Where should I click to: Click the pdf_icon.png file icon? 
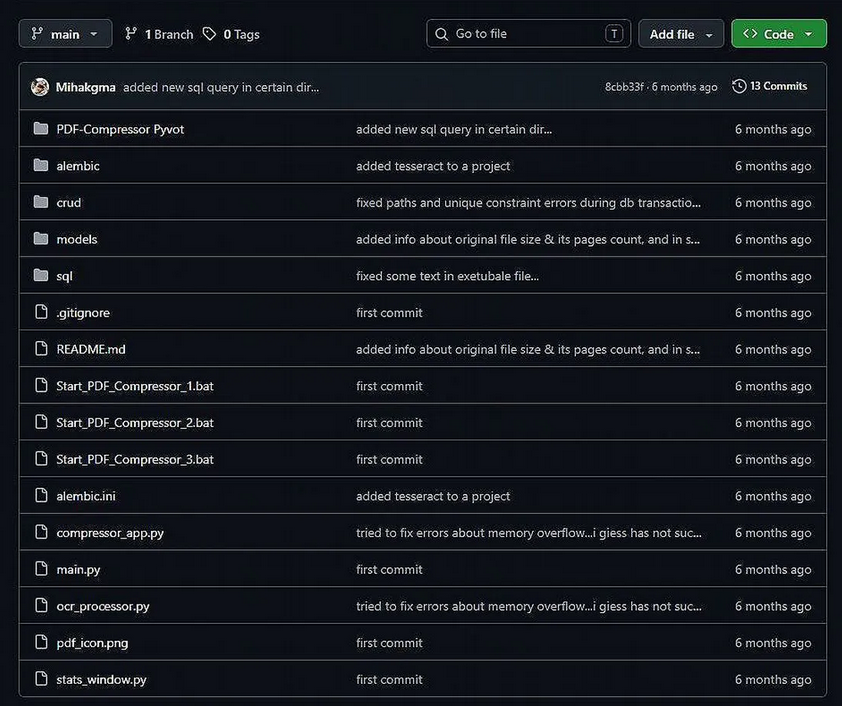pyautogui.click(x=41, y=642)
